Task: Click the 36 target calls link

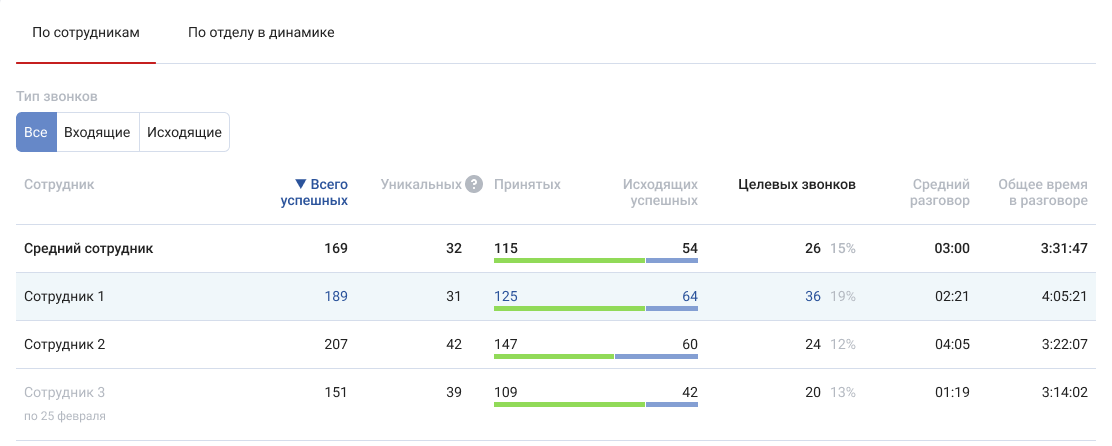Action: pos(812,296)
